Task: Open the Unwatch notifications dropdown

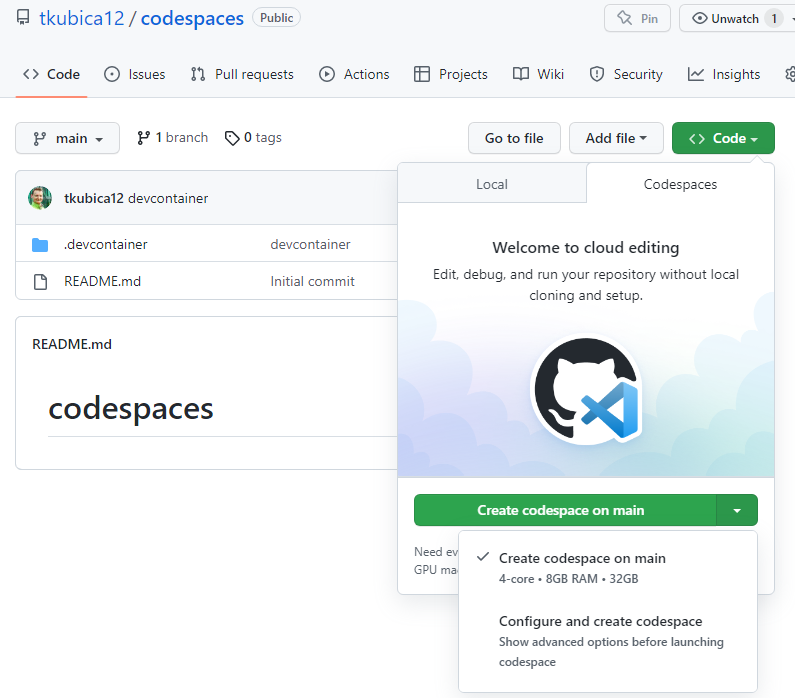Action: click(736, 18)
